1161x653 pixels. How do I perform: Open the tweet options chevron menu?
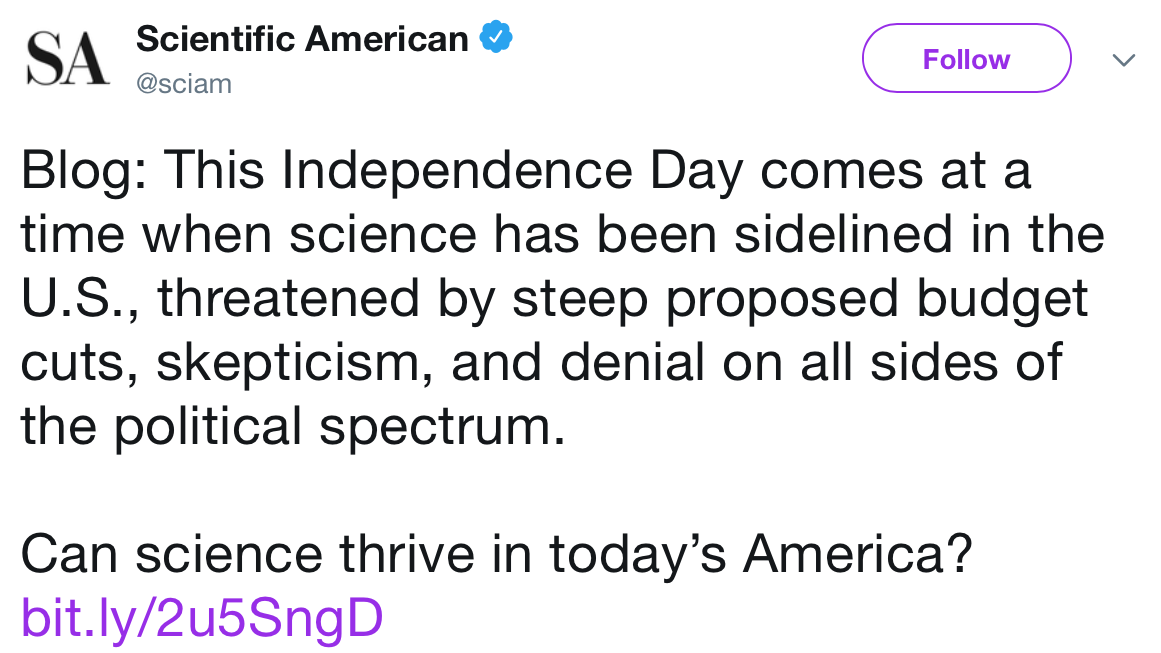click(x=1124, y=60)
